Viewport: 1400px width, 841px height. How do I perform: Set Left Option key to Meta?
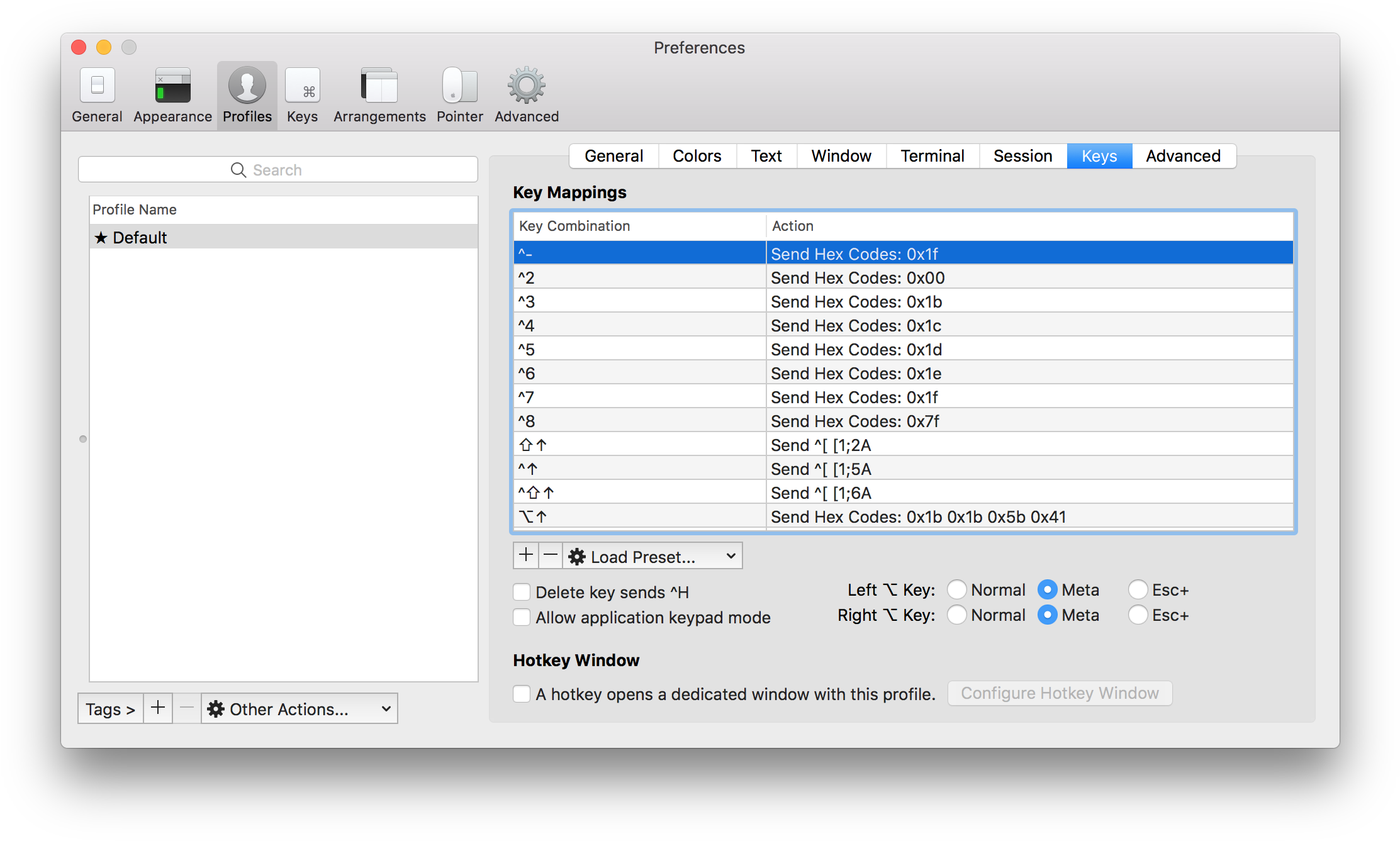1048,589
